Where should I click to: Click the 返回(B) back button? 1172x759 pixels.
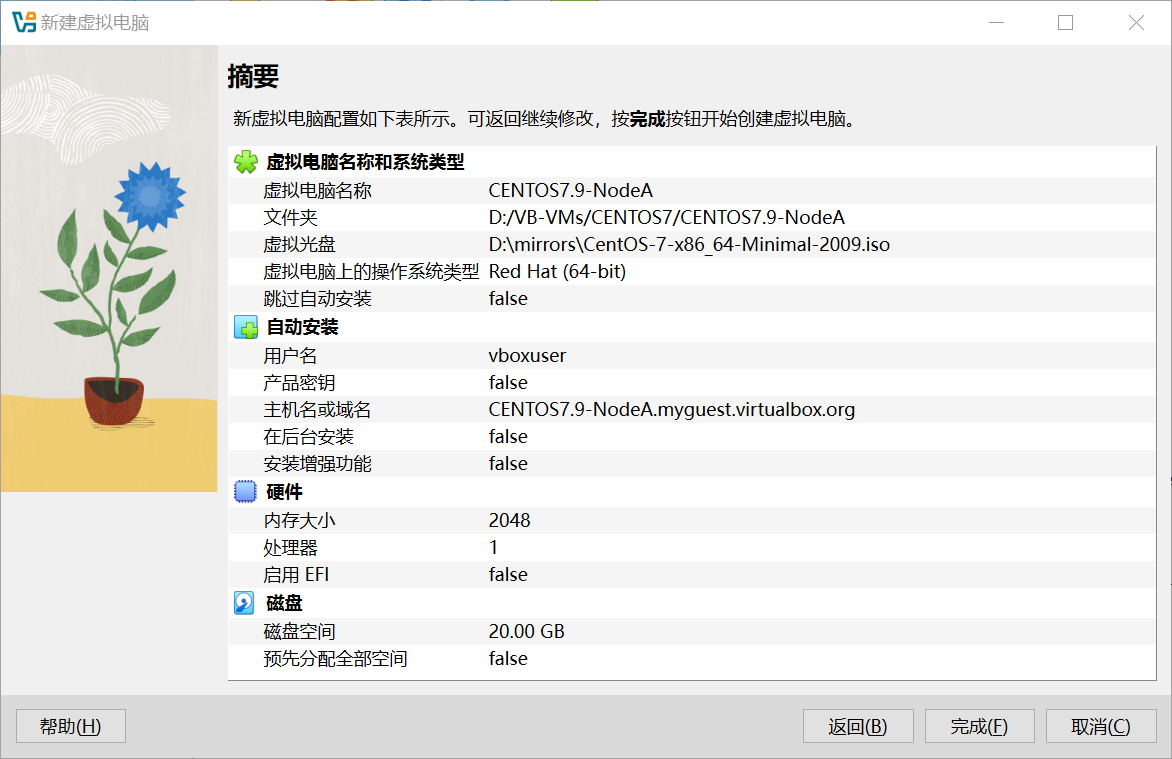(858, 726)
